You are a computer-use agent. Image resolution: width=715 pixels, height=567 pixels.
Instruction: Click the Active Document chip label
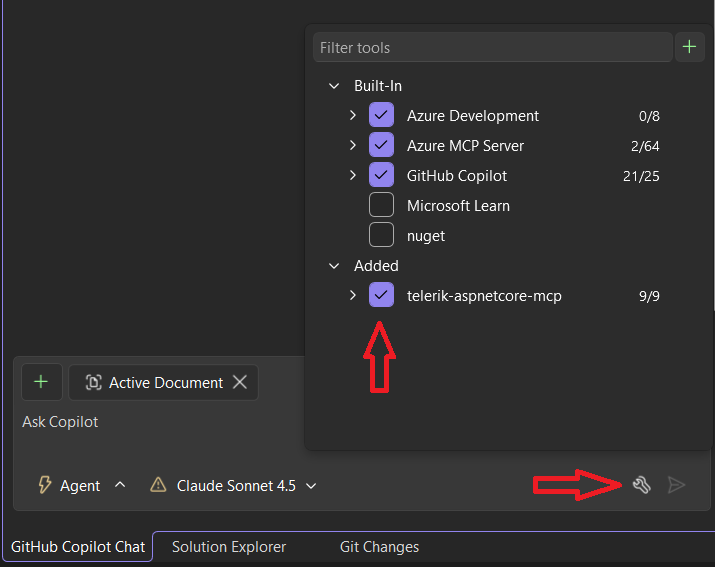pos(166,382)
